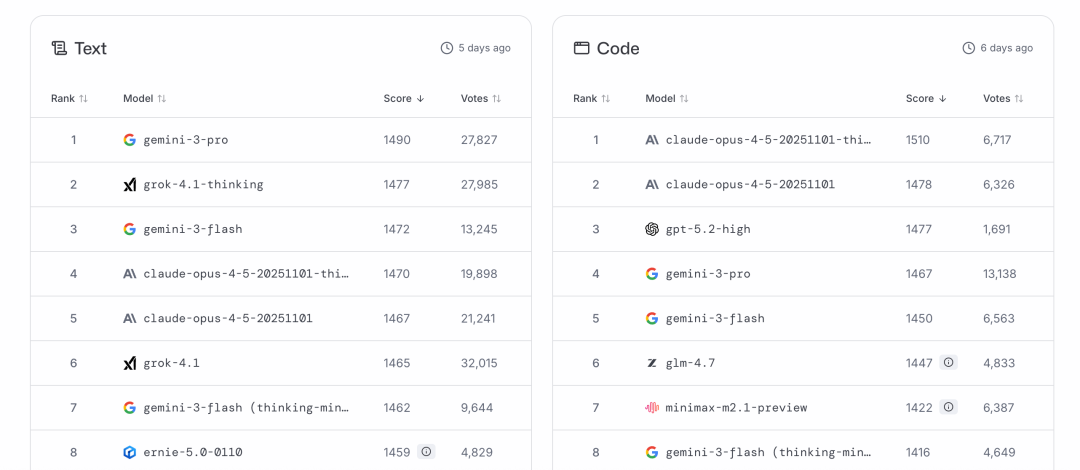Viewport: 1080px width, 470px height.
Task: Click the Z logo next to glm-4.7
Action: coord(652,363)
